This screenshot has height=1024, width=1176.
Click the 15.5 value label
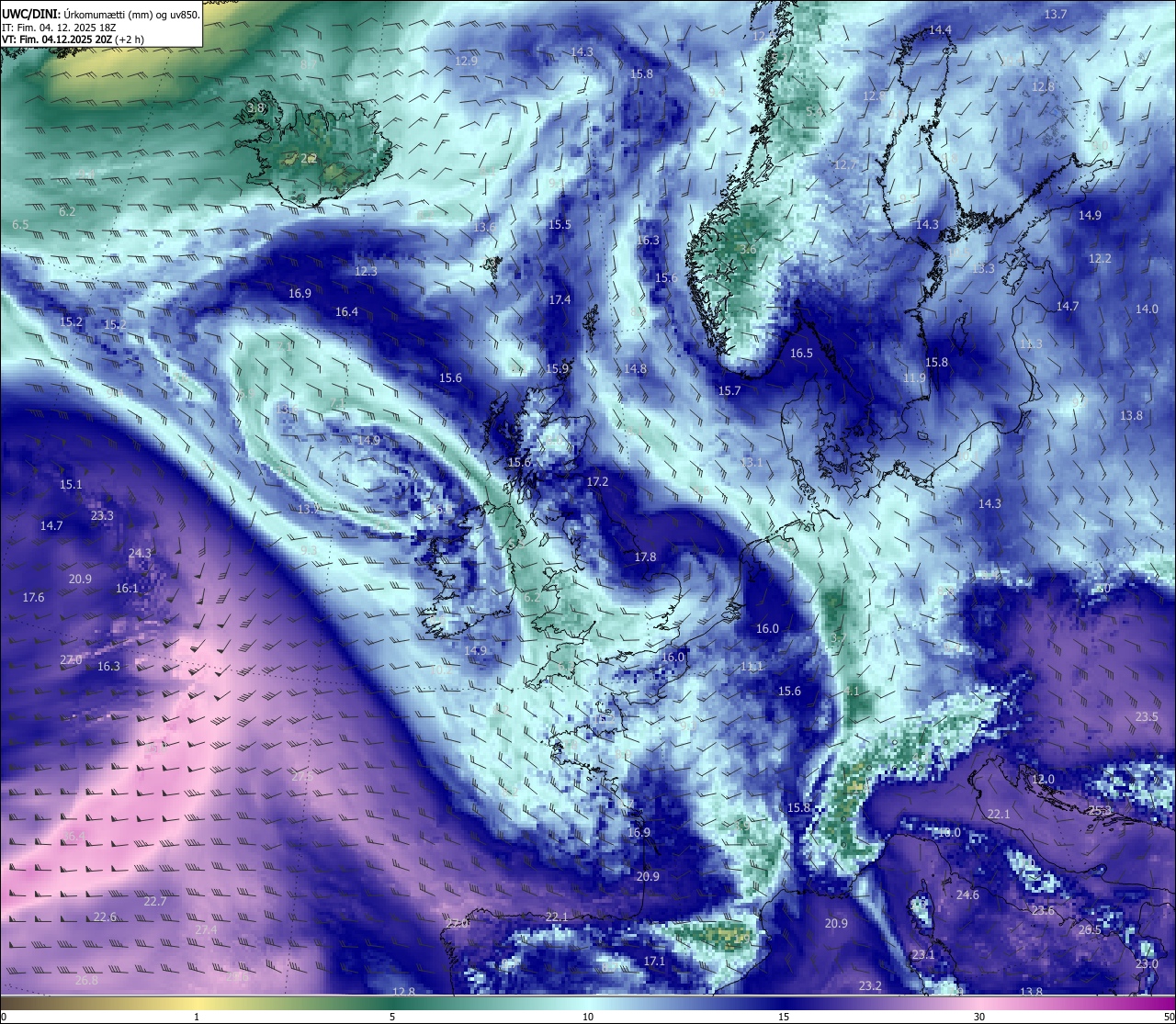point(560,225)
